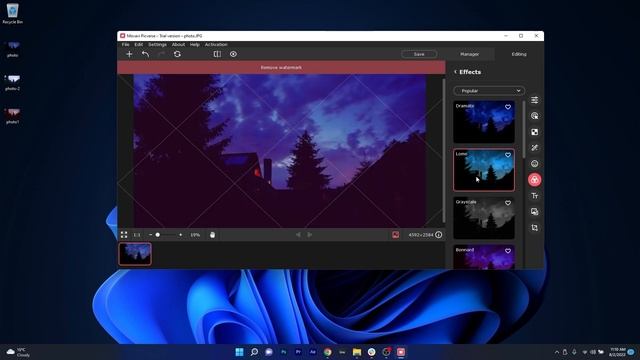The image size is (640, 360).
Task: Add a new image with plus icon
Action: pyautogui.click(x=129, y=54)
